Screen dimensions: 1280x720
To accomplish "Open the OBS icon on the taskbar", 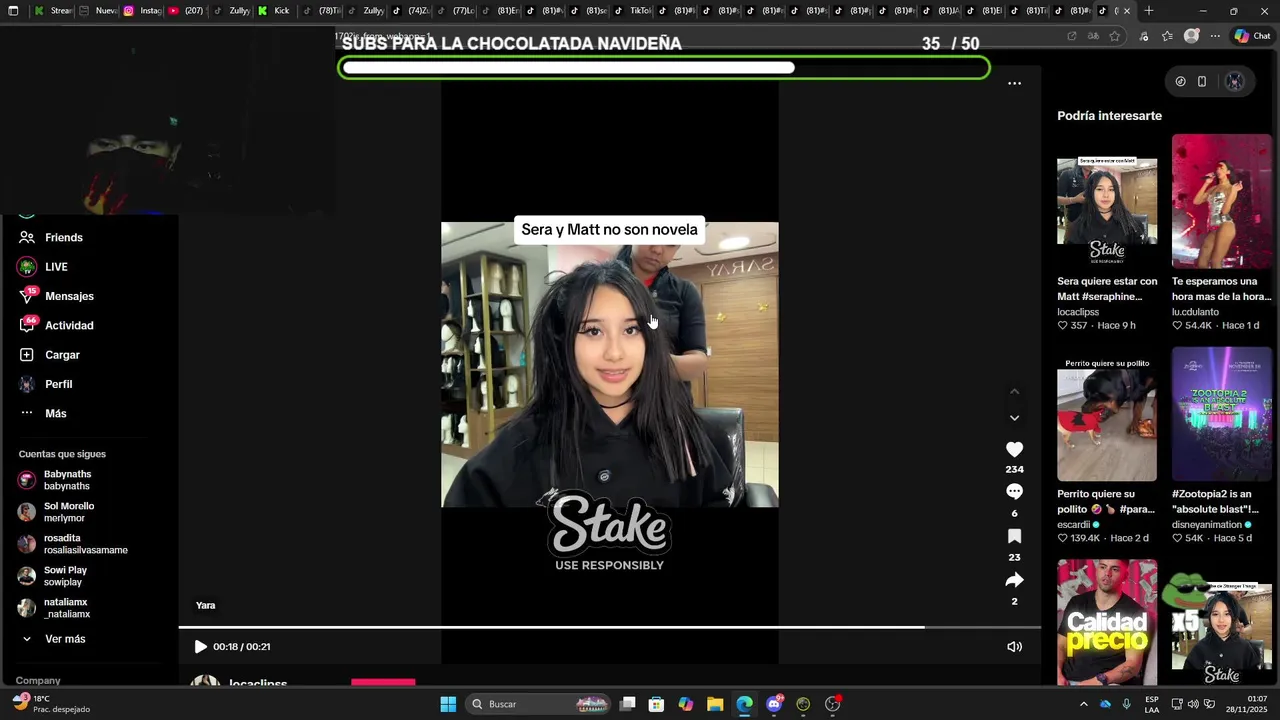I will click(x=833, y=704).
